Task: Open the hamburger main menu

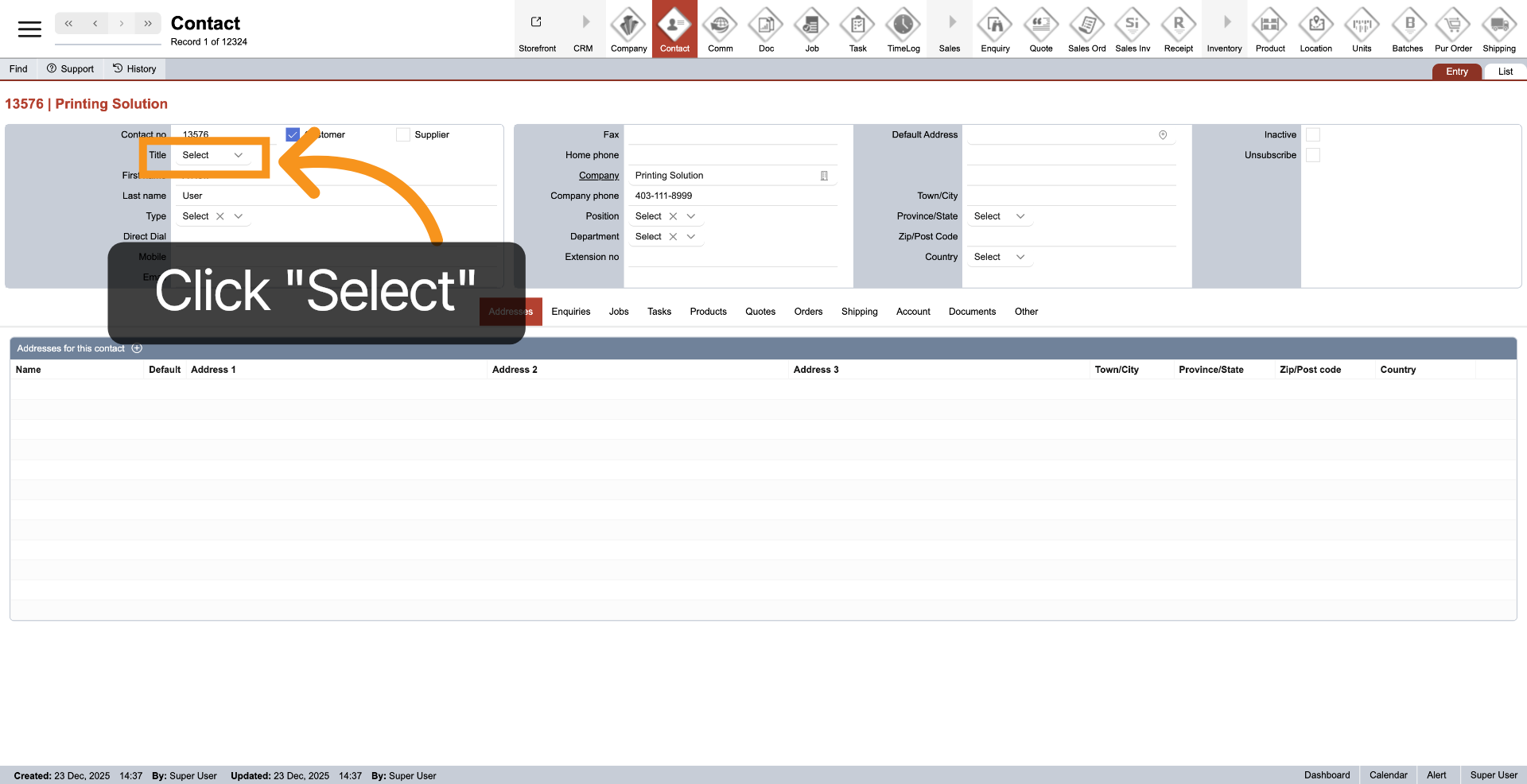Action: tap(29, 29)
